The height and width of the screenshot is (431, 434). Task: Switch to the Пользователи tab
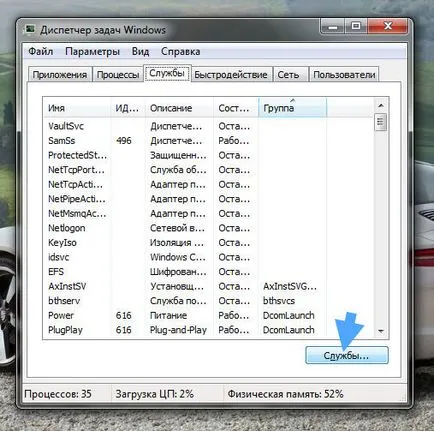click(x=344, y=74)
